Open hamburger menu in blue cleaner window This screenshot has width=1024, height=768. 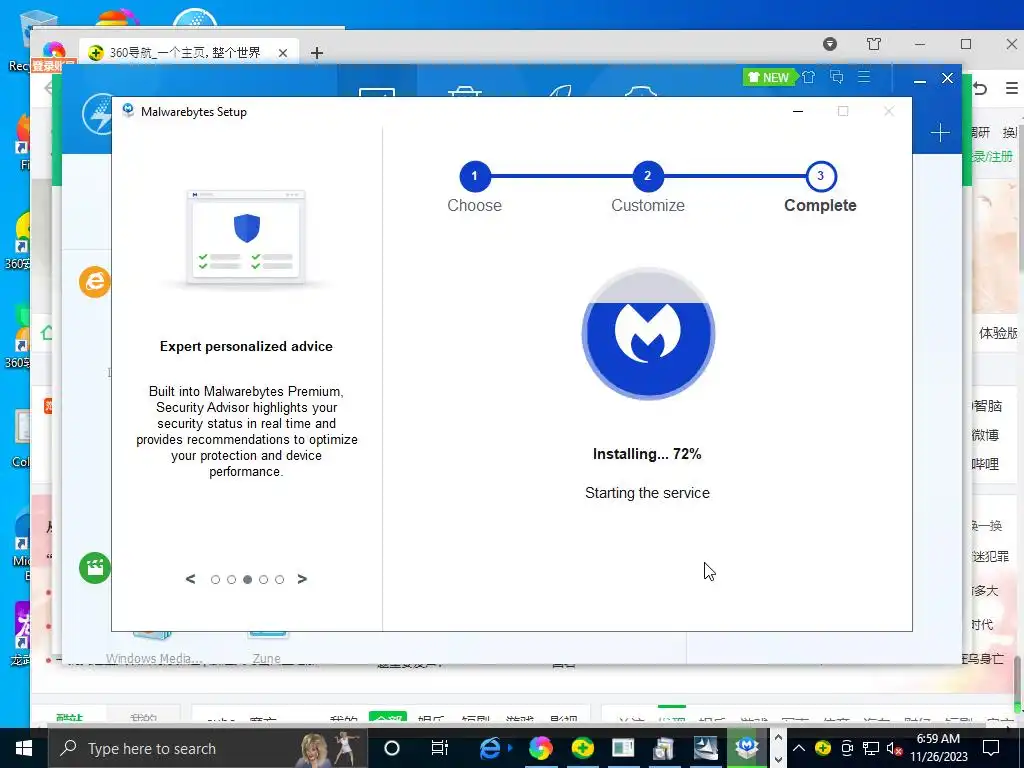point(864,77)
